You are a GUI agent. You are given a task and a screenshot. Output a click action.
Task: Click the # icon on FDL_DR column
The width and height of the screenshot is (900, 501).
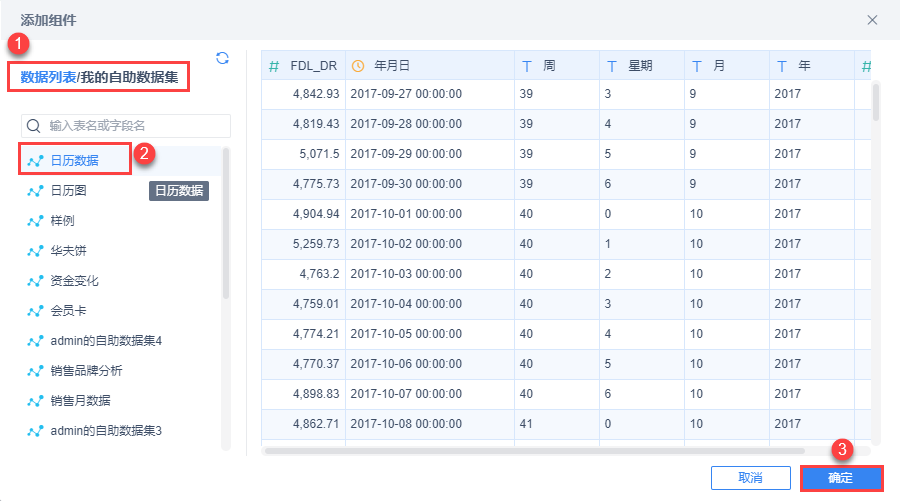274,66
